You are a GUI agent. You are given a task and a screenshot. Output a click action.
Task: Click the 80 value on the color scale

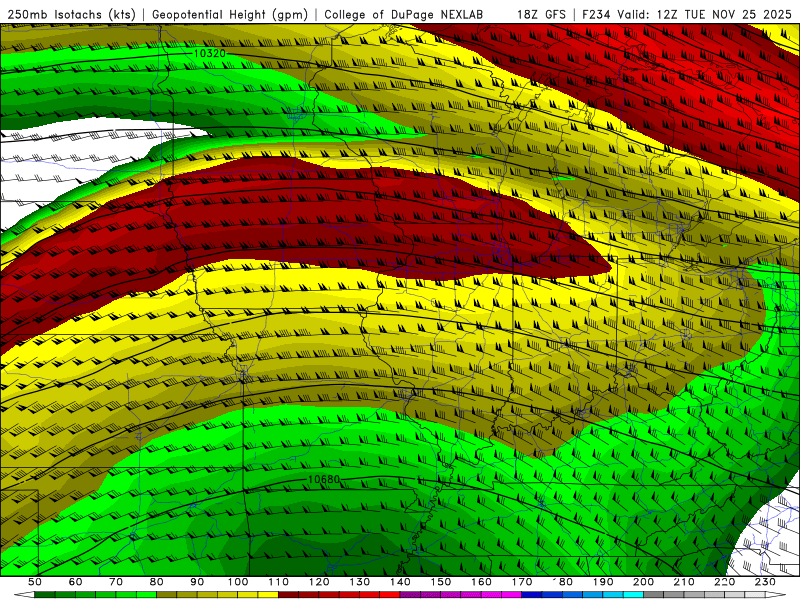[x=157, y=582]
